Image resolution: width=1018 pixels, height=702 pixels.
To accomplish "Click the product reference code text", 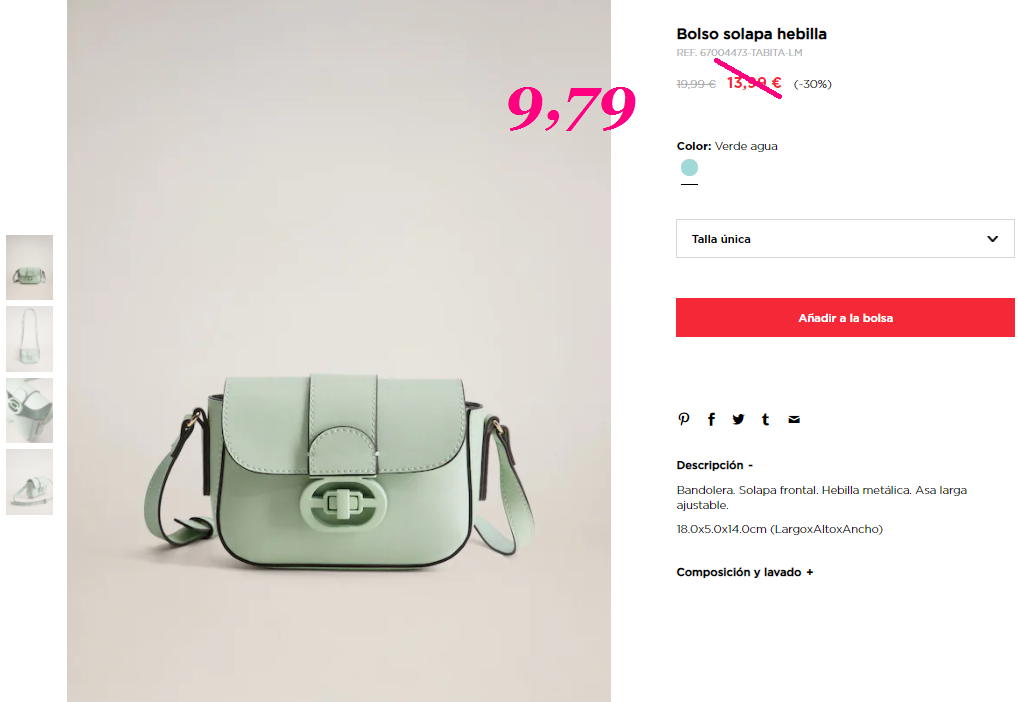I will [x=739, y=53].
